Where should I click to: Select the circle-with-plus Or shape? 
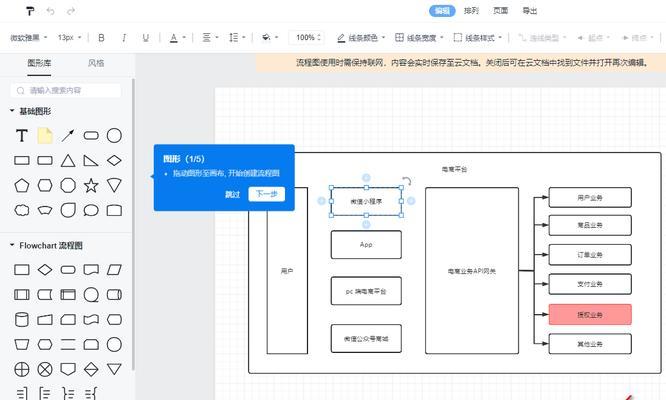click(x=22, y=369)
